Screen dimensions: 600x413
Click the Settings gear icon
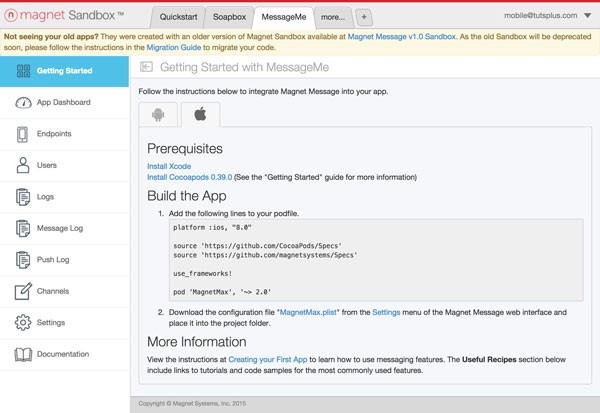[x=23, y=323]
